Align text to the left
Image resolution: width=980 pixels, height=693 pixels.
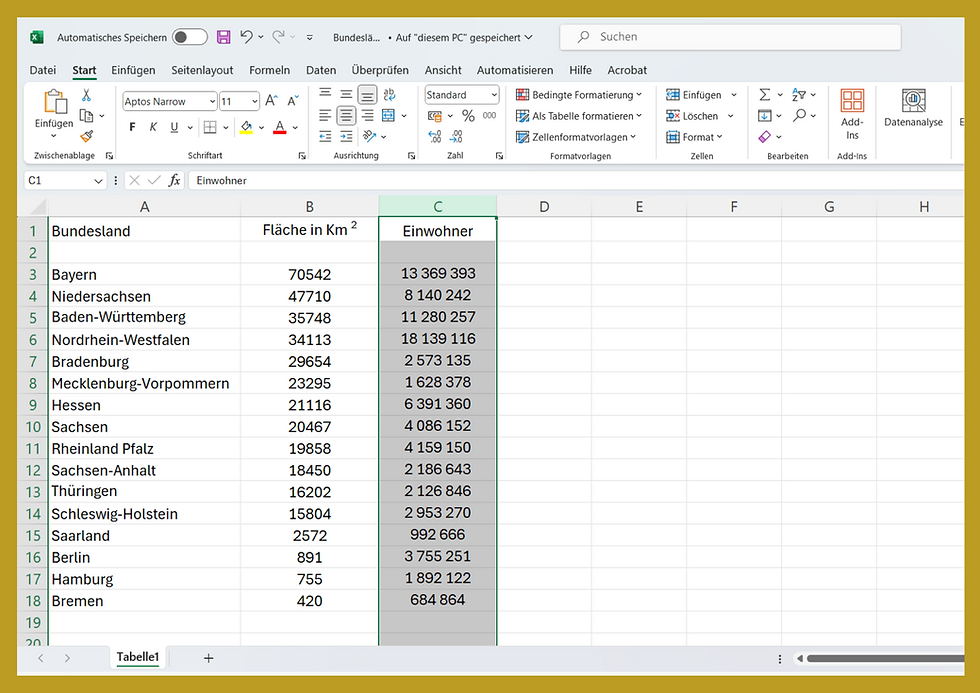[x=325, y=115]
